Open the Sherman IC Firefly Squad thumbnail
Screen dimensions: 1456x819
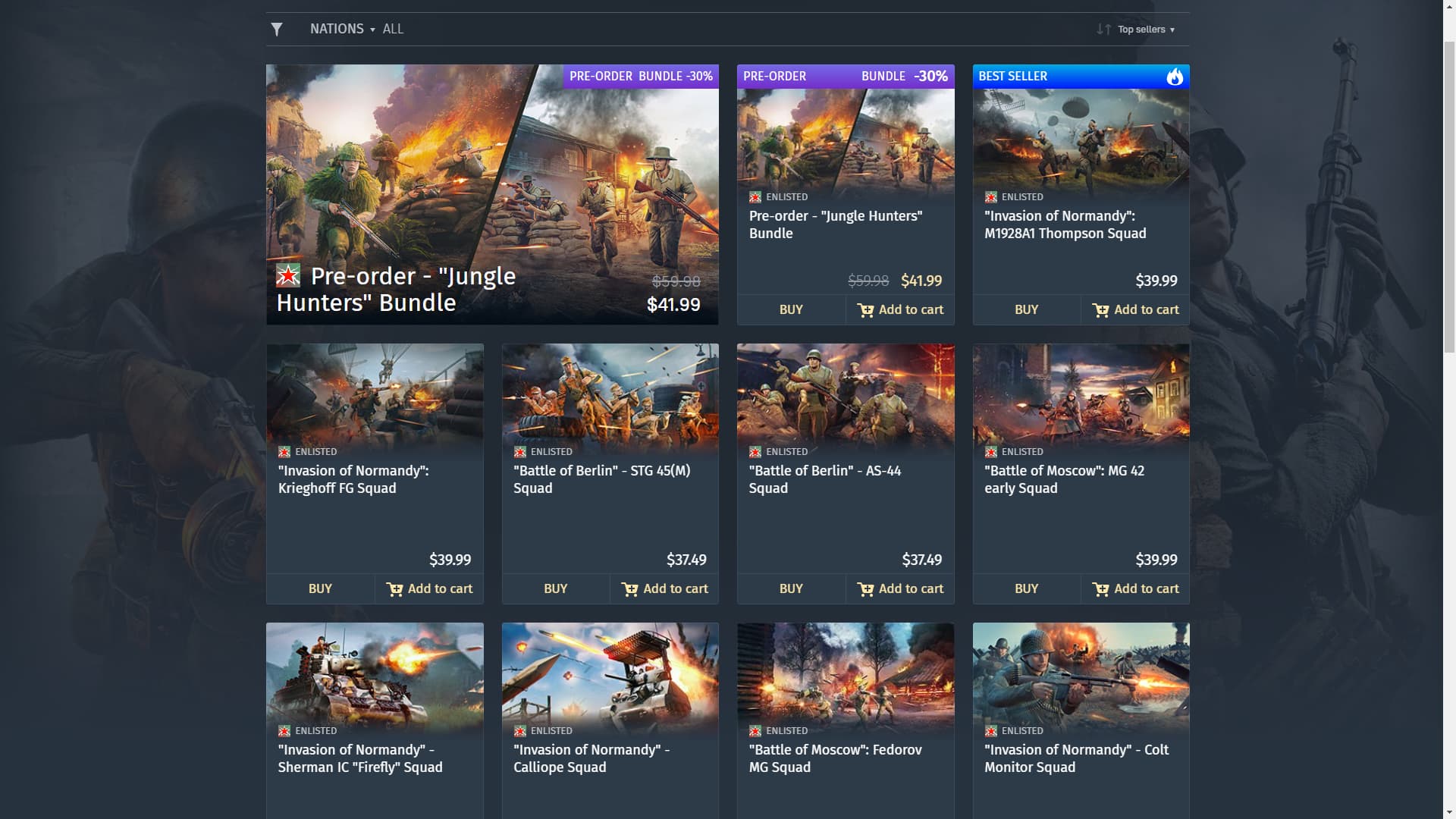pyautogui.click(x=375, y=679)
